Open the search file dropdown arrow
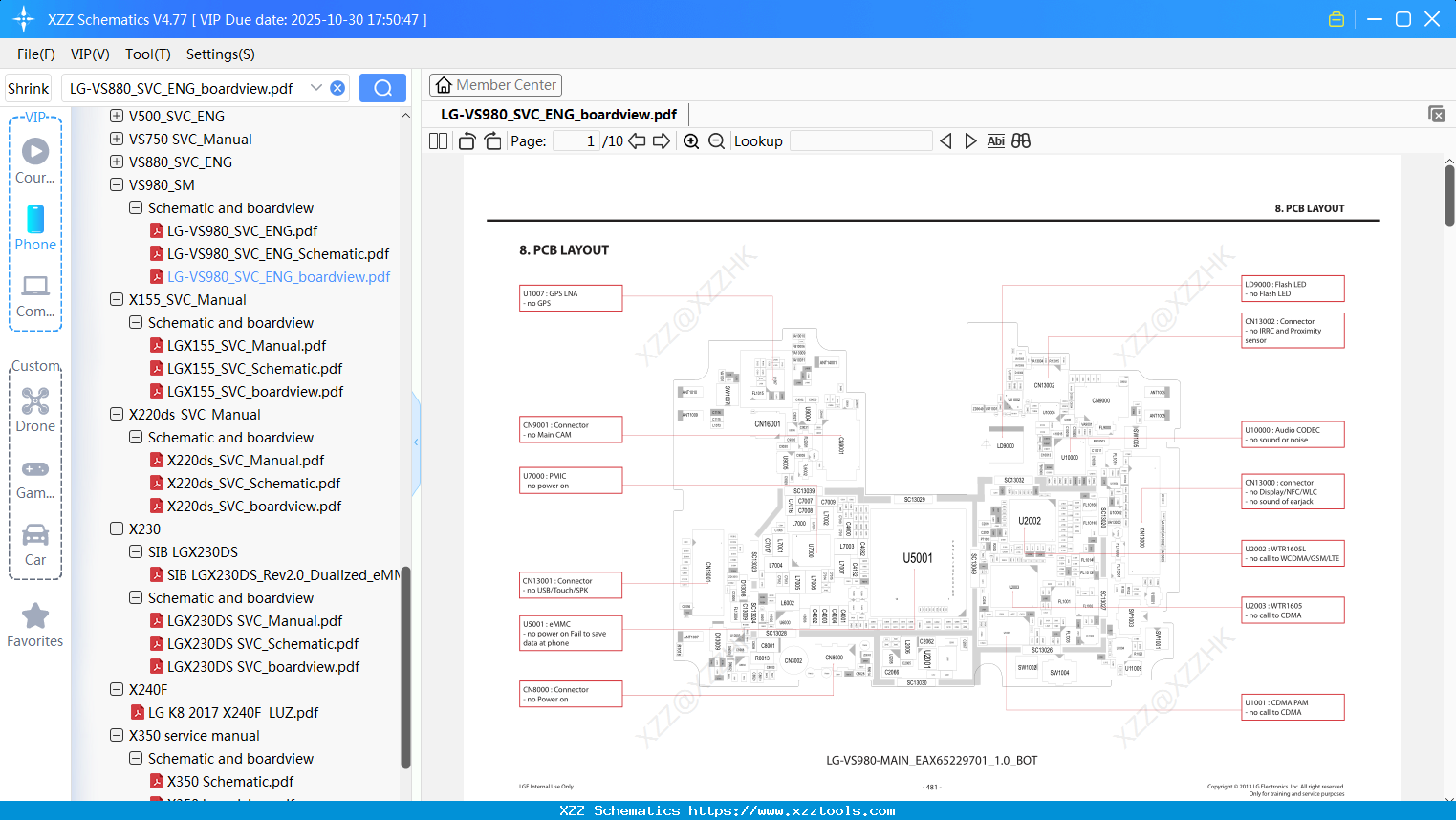The width and height of the screenshot is (1456, 820). [316, 87]
